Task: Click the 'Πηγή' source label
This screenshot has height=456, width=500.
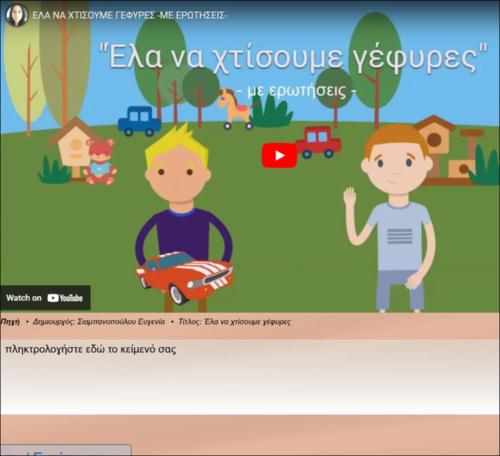Action: (10, 322)
